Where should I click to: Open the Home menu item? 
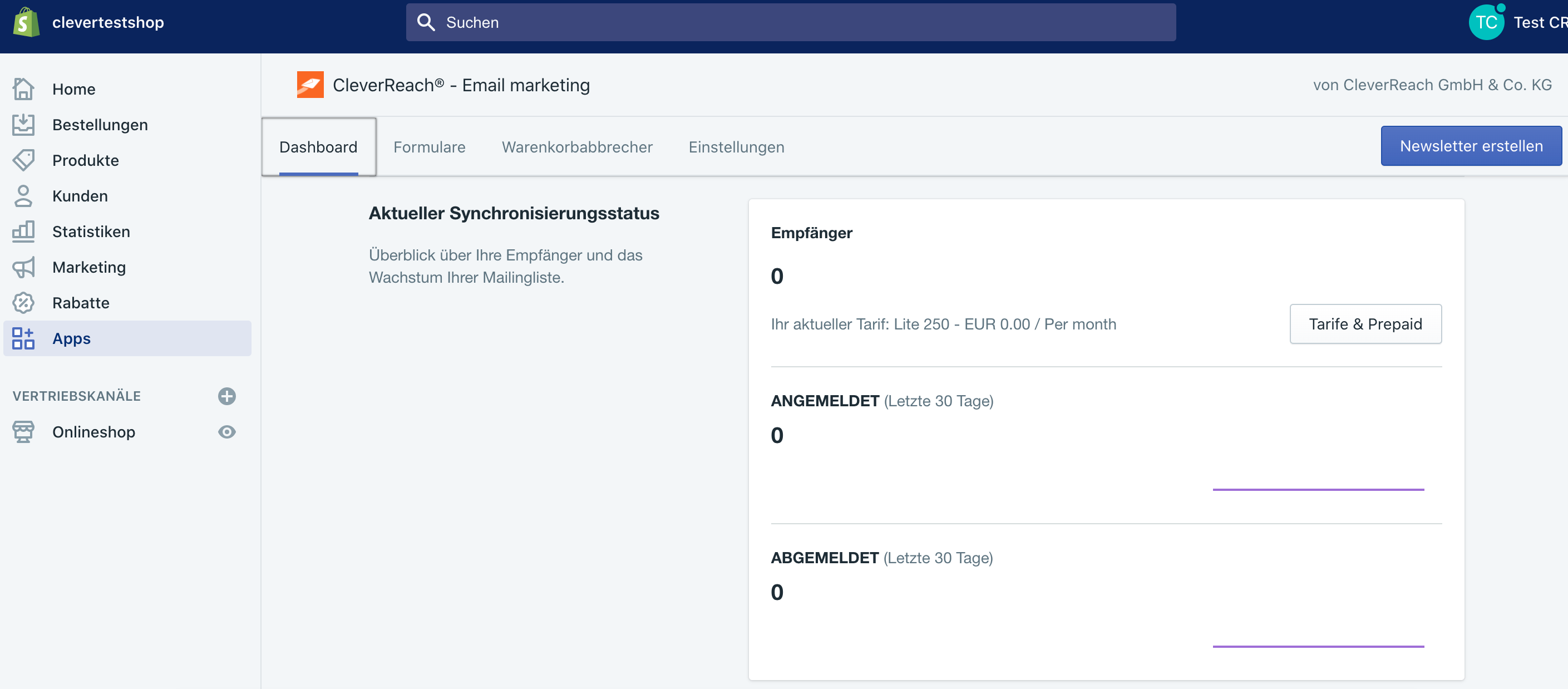pyautogui.click(x=127, y=89)
